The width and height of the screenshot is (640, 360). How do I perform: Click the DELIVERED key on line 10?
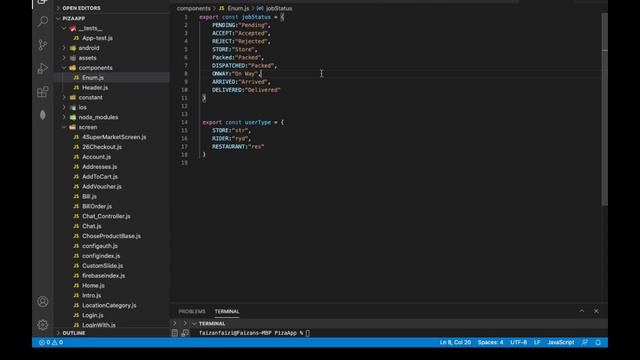coord(227,90)
